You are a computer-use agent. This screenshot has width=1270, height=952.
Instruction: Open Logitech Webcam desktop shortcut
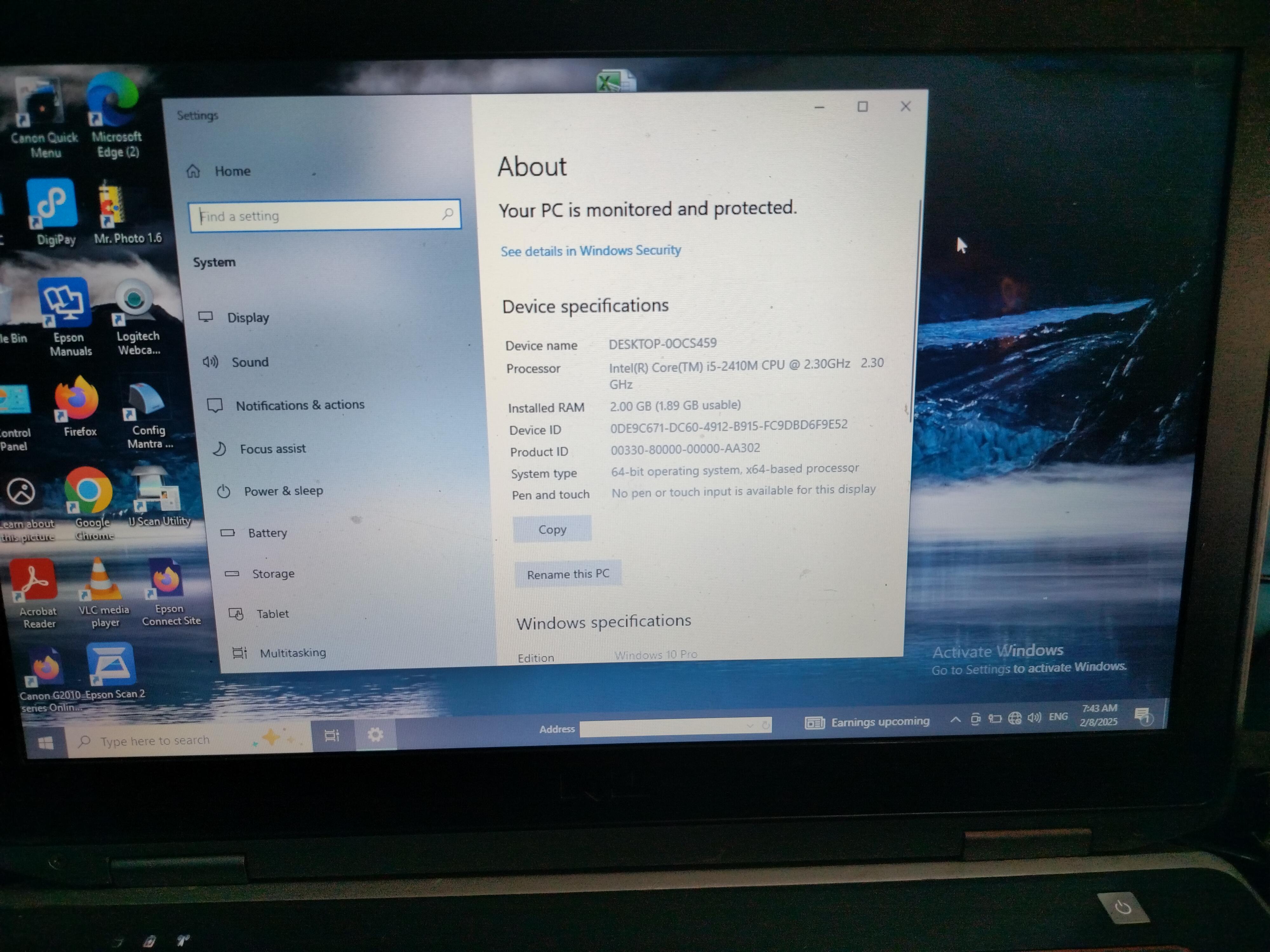pos(136,317)
